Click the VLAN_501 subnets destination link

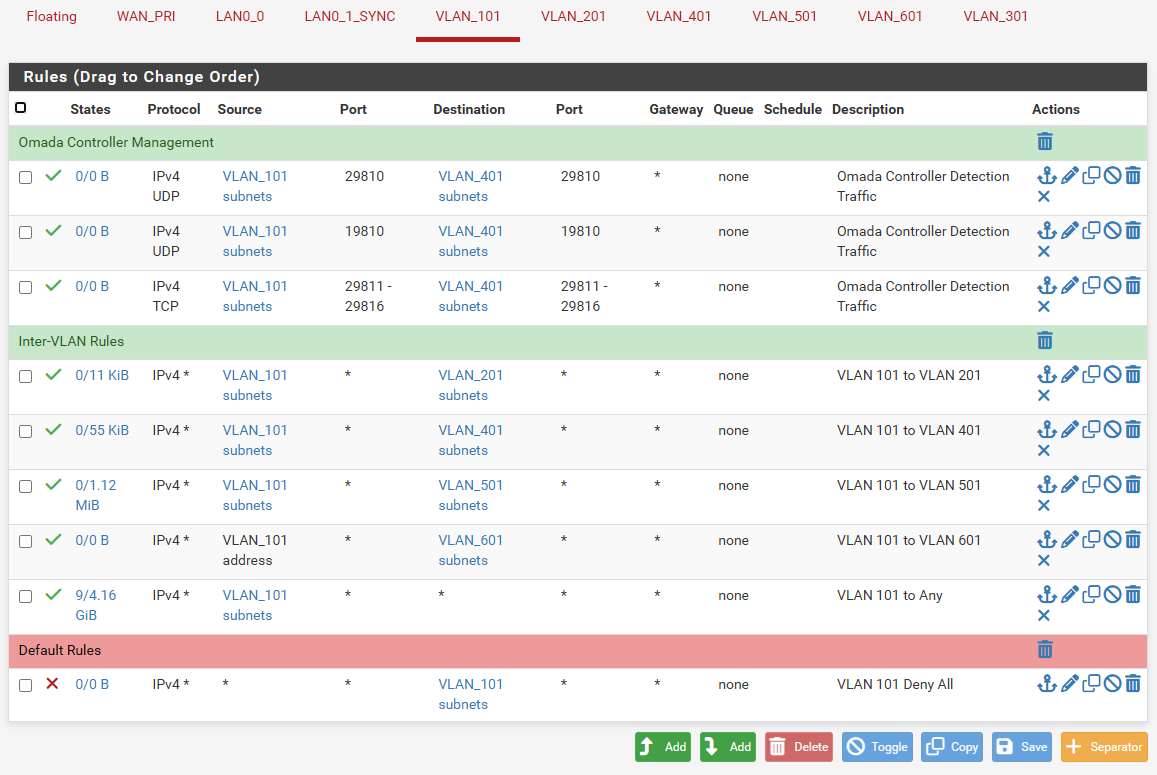pos(470,495)
